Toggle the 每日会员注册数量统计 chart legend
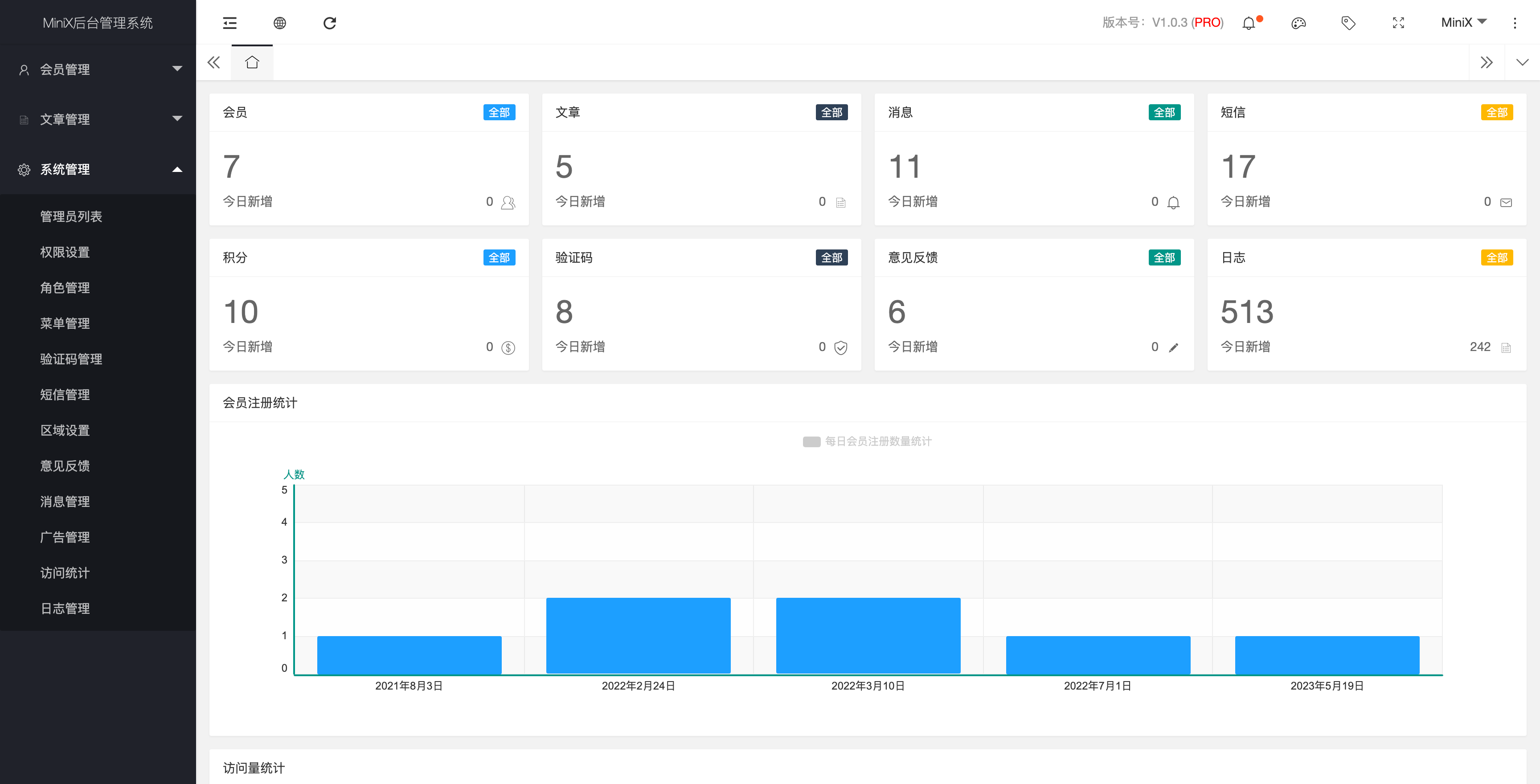 click(866, 441)
